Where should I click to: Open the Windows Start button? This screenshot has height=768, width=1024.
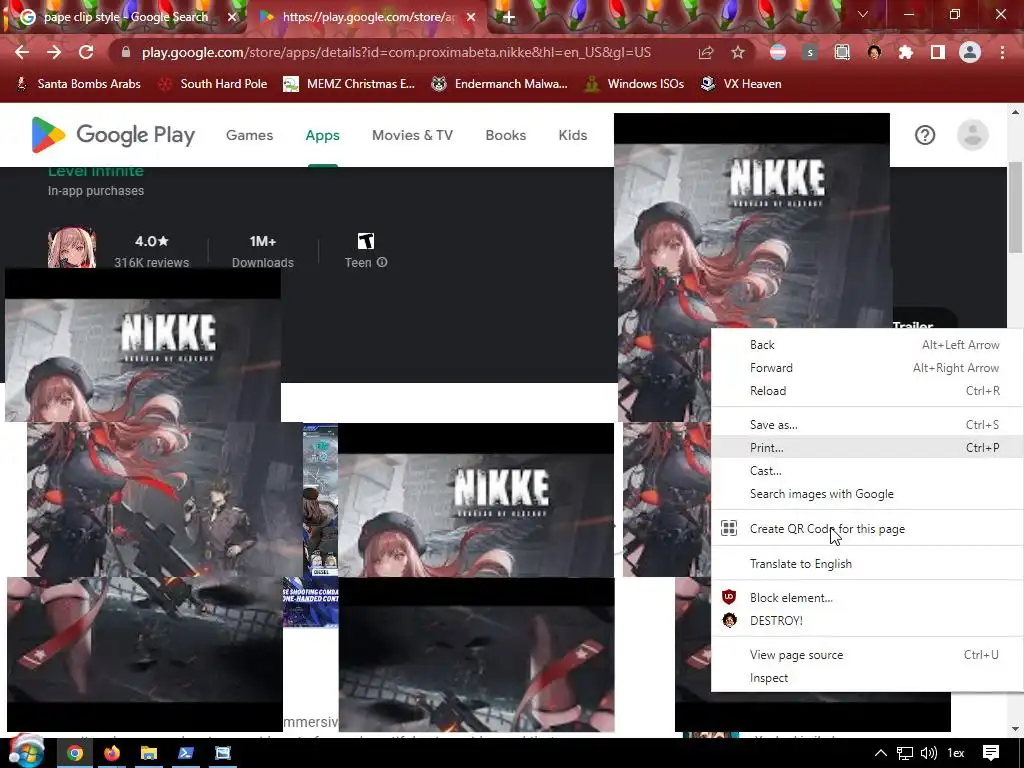point(25,752)
